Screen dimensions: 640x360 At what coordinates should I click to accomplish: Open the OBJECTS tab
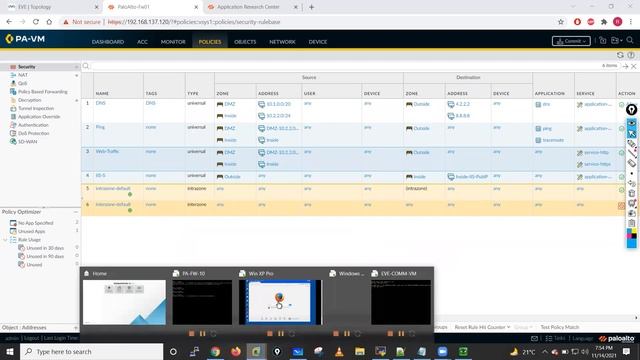pyautogui.click(x=245, y=42)
